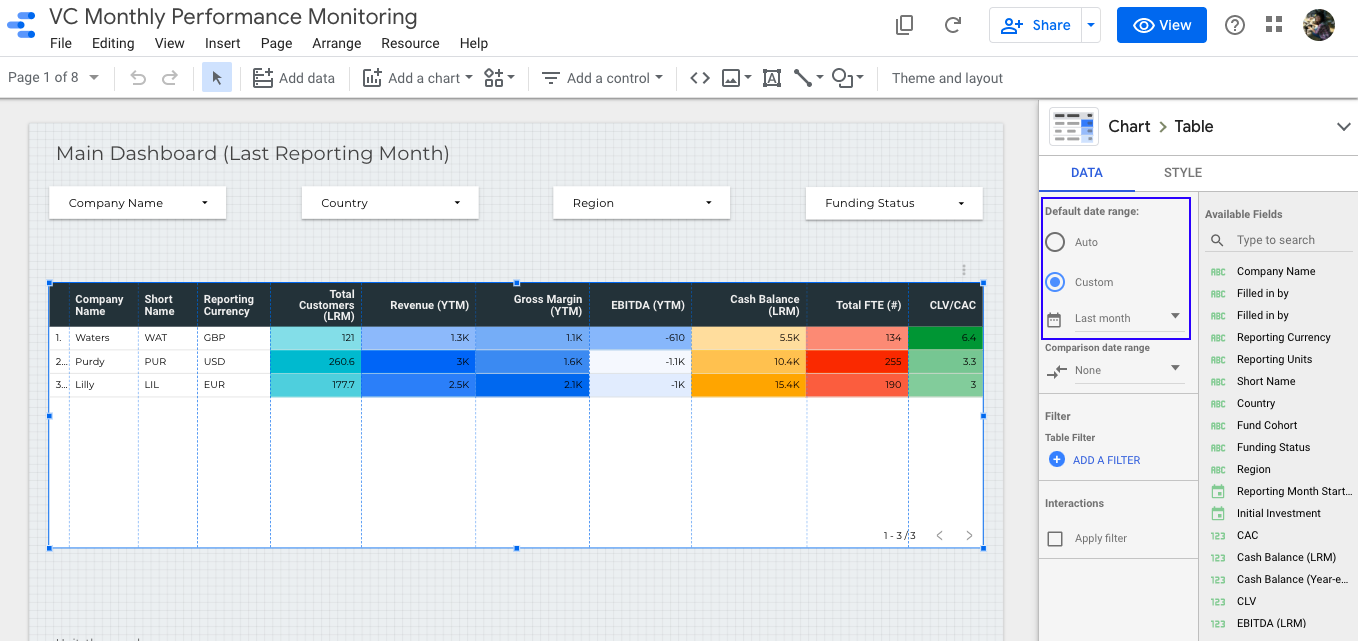Click the undo arrow icon
Screen dimensions: 1358x641
point(138,78)
